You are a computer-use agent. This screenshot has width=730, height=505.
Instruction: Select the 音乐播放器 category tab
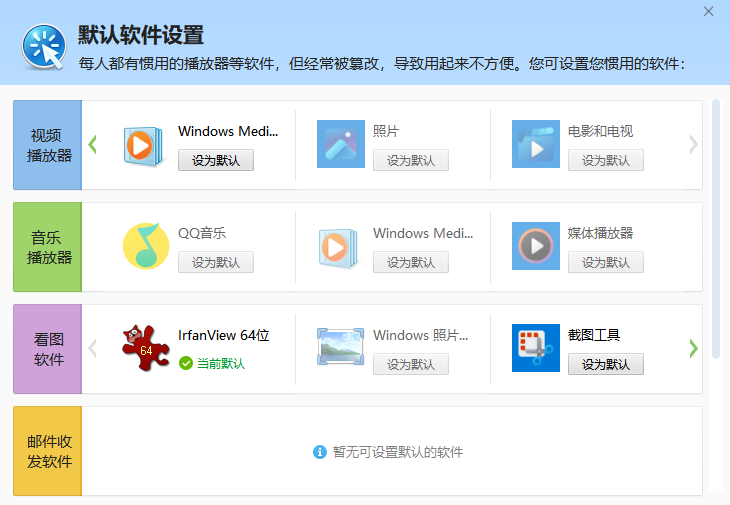click(x=47, y=247)
